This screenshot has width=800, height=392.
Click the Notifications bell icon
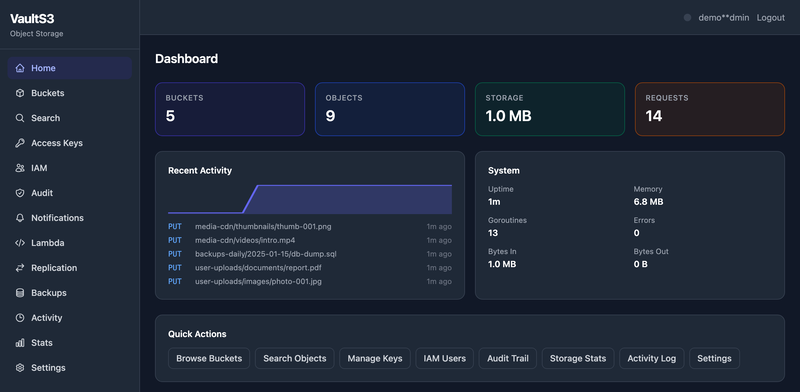coord(20,218)
